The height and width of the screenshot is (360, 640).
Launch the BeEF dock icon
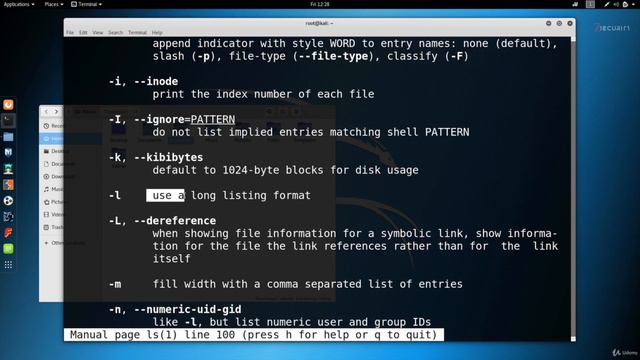tap(8, 217)
